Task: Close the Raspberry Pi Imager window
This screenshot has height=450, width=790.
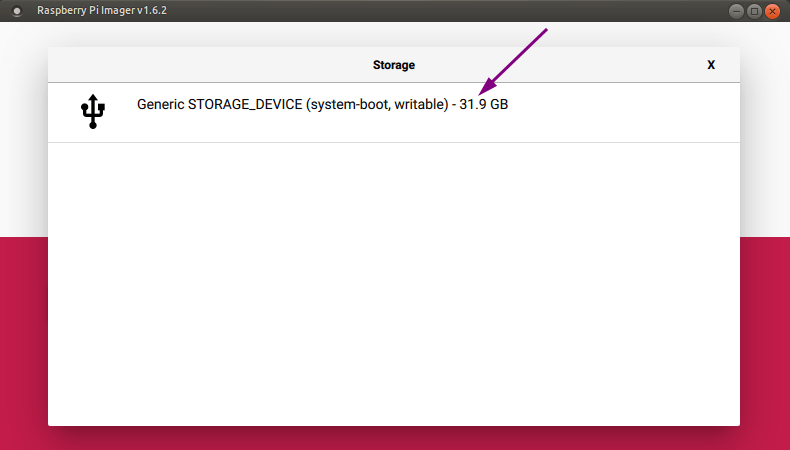Action: point(771,11)
